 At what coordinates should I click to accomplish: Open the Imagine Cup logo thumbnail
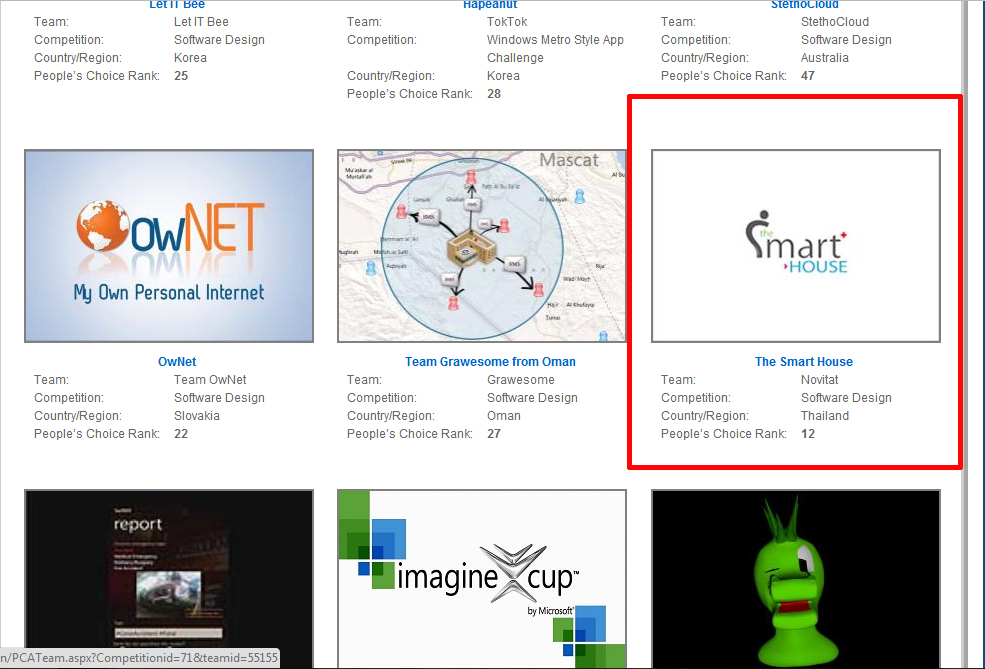click(x=481, y=578)
